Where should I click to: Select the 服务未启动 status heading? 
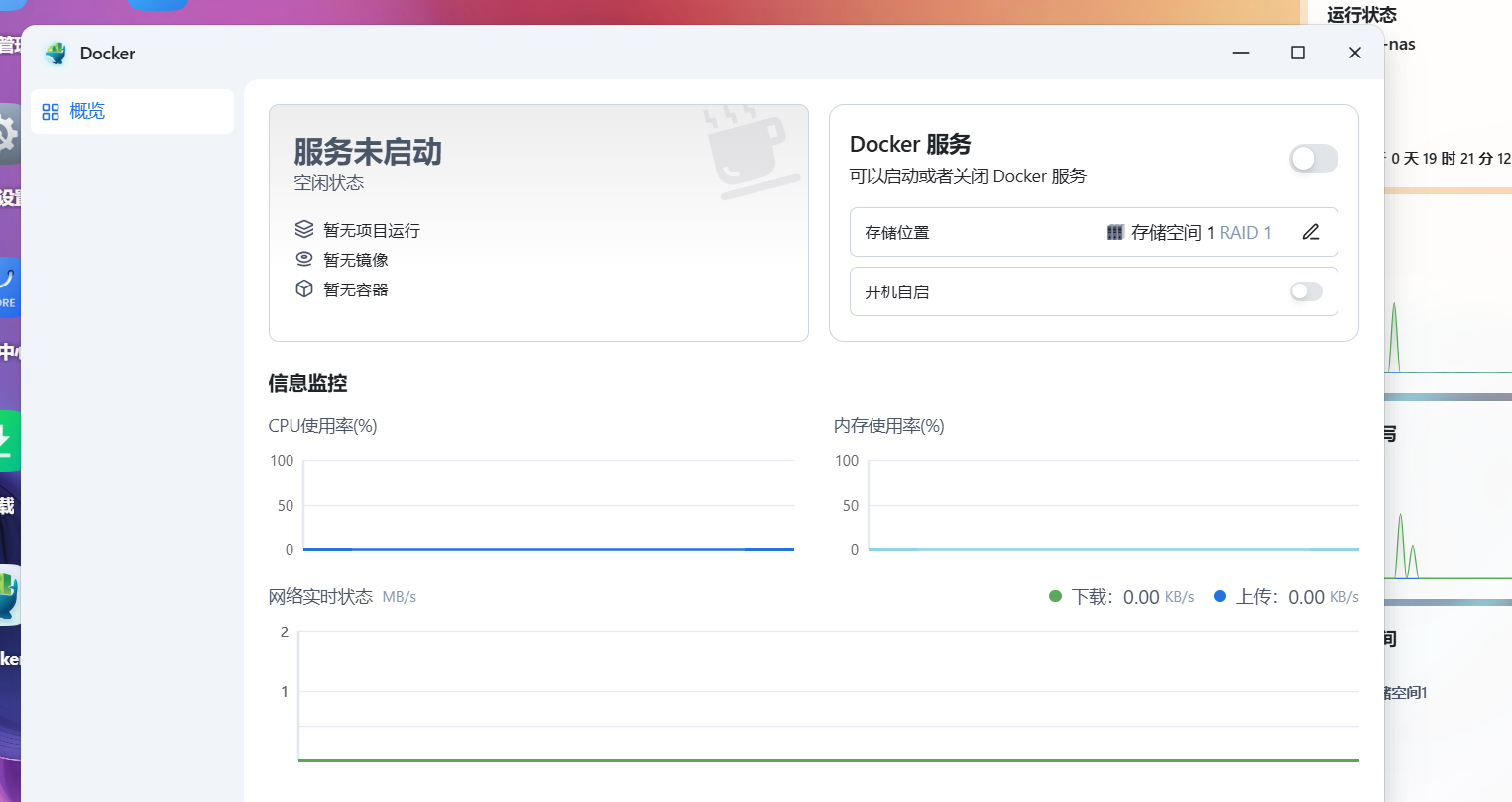tap(368, 152)
